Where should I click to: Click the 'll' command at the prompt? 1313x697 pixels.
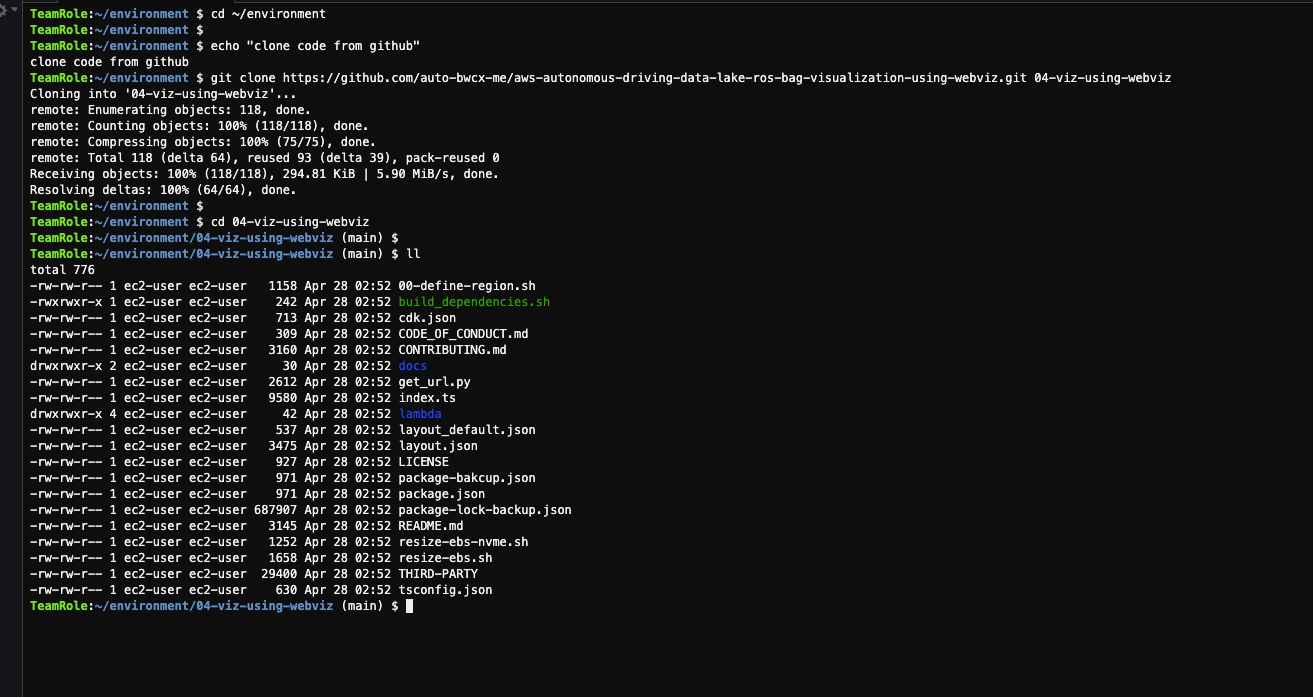[x=413, y=254]
